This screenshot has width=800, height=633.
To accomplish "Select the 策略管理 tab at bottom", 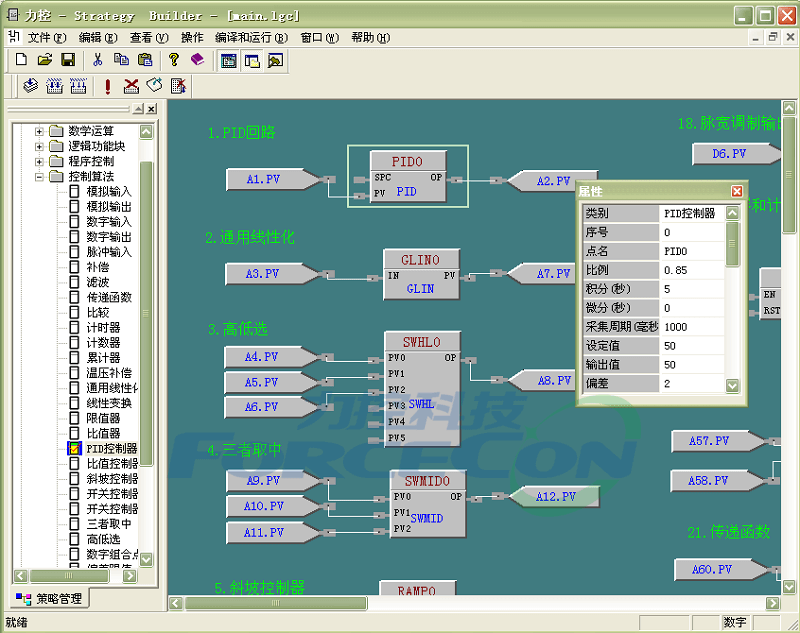I will click(49, 599).
